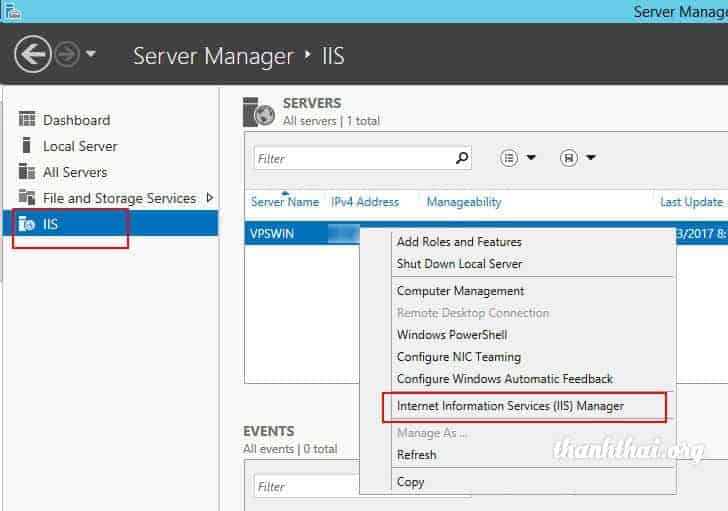Image resolution: width=728 pixels, height=511 pixels.
Task: Select Windows PowerShell from context menu
Action: click(452, 335)
